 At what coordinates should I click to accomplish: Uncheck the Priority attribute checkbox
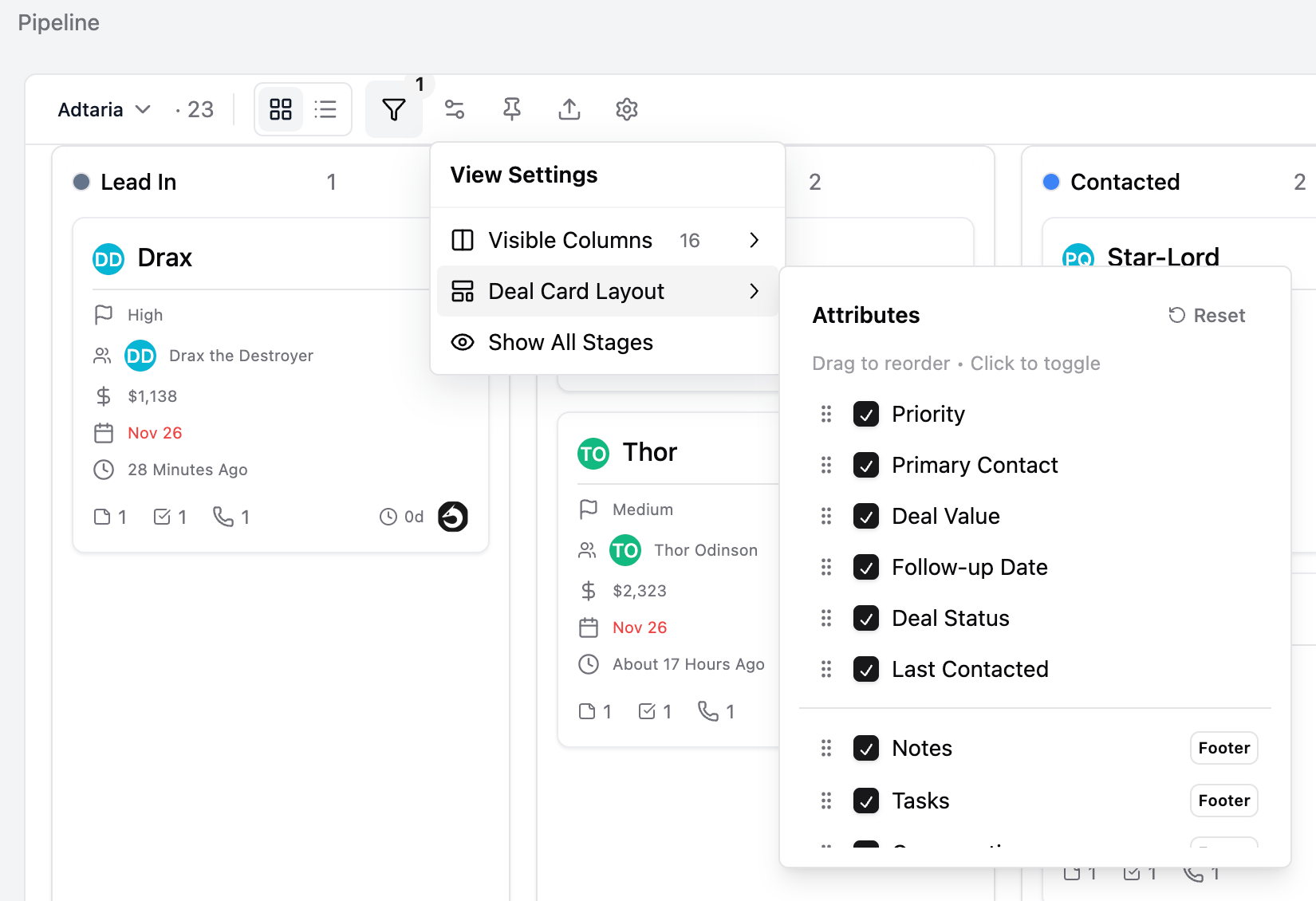(x=866, y=414)
